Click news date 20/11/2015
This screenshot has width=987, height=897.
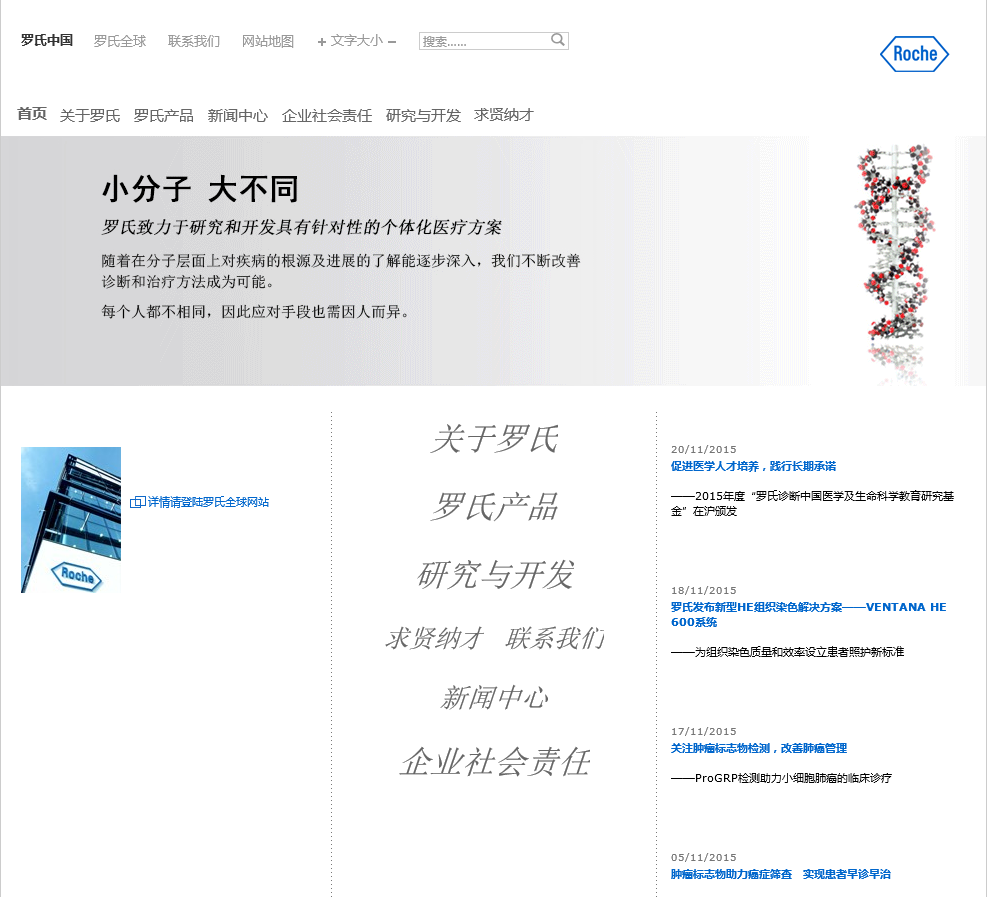(x=703, y=449)
